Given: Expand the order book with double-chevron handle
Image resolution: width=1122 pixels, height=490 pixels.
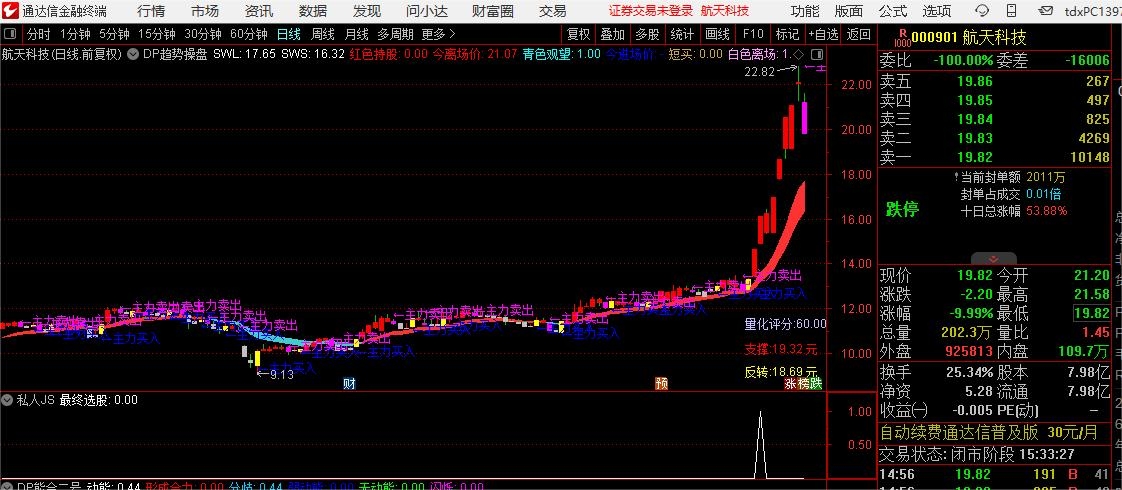Looking at the screenshot, I should (x=993, y=259).
